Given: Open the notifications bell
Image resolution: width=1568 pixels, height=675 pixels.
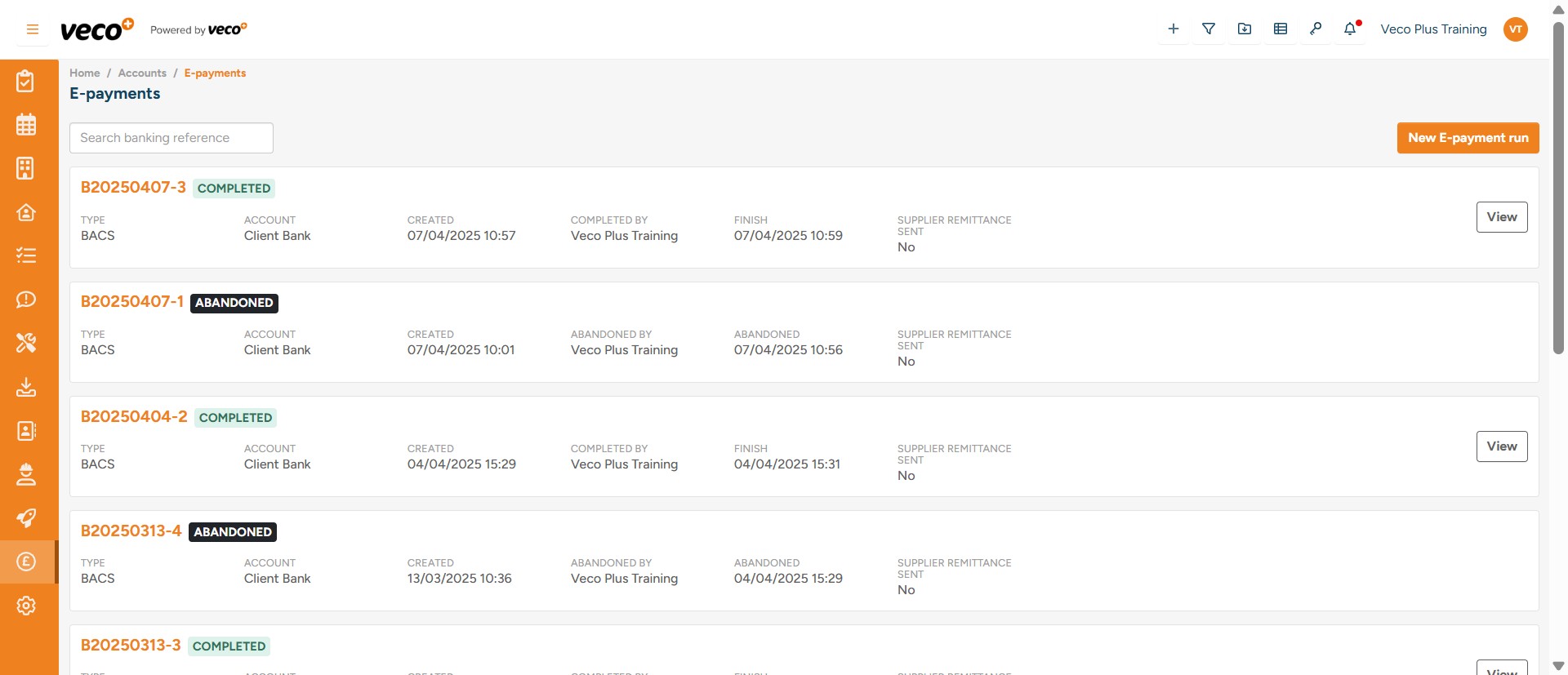Looking at the screenshot, I should point(1350,29).
